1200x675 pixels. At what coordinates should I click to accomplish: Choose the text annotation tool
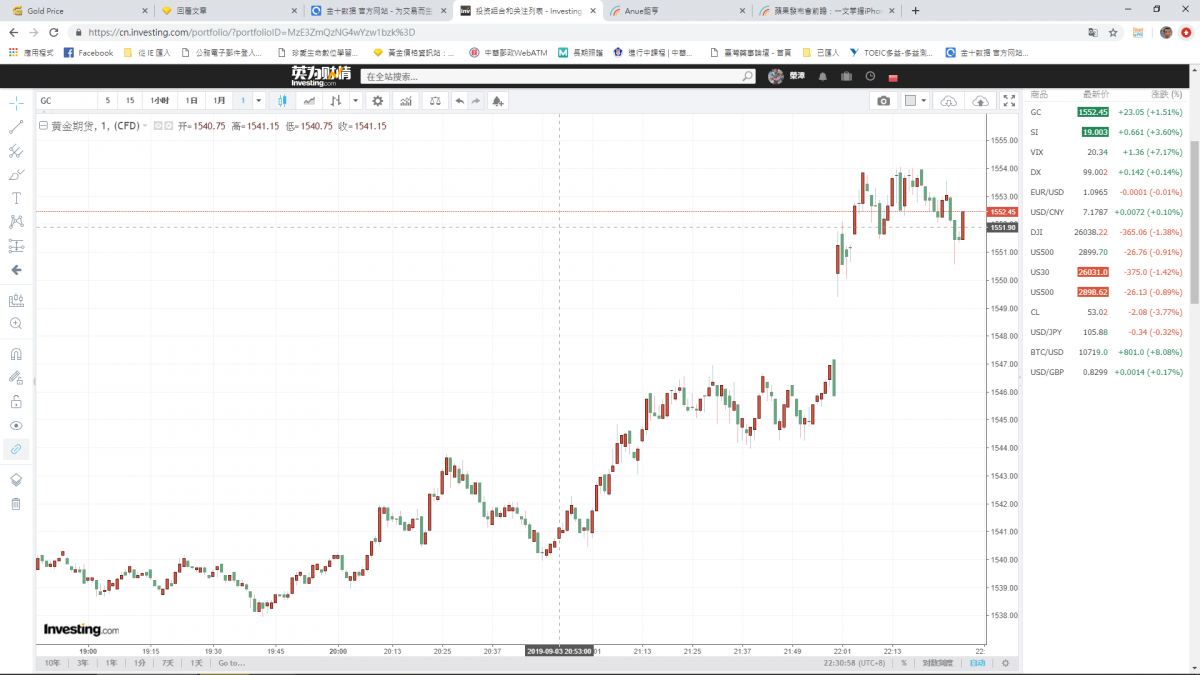click(x=16, y=198)
